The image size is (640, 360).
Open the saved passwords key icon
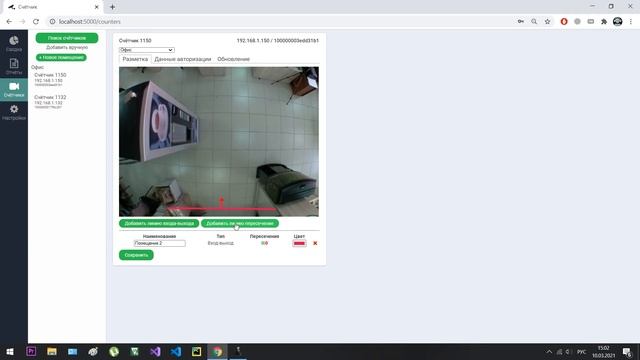pyautogui.click(x=521, y=22)
